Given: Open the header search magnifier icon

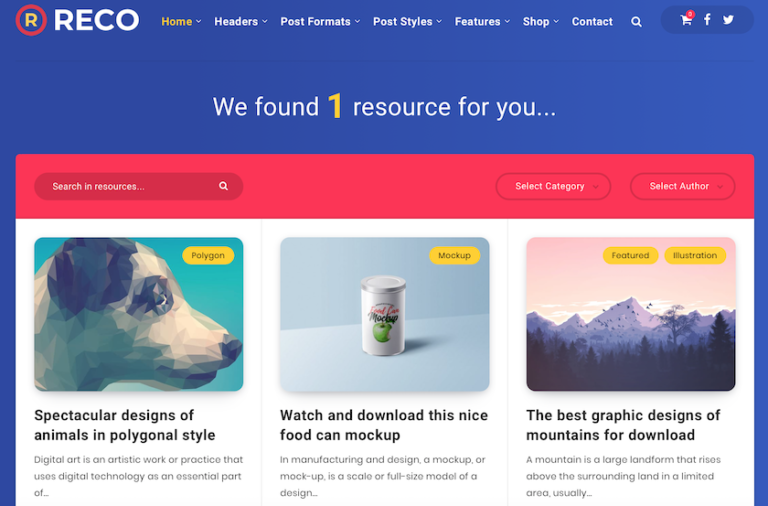Looking at the screenshot, I should 636,22.
